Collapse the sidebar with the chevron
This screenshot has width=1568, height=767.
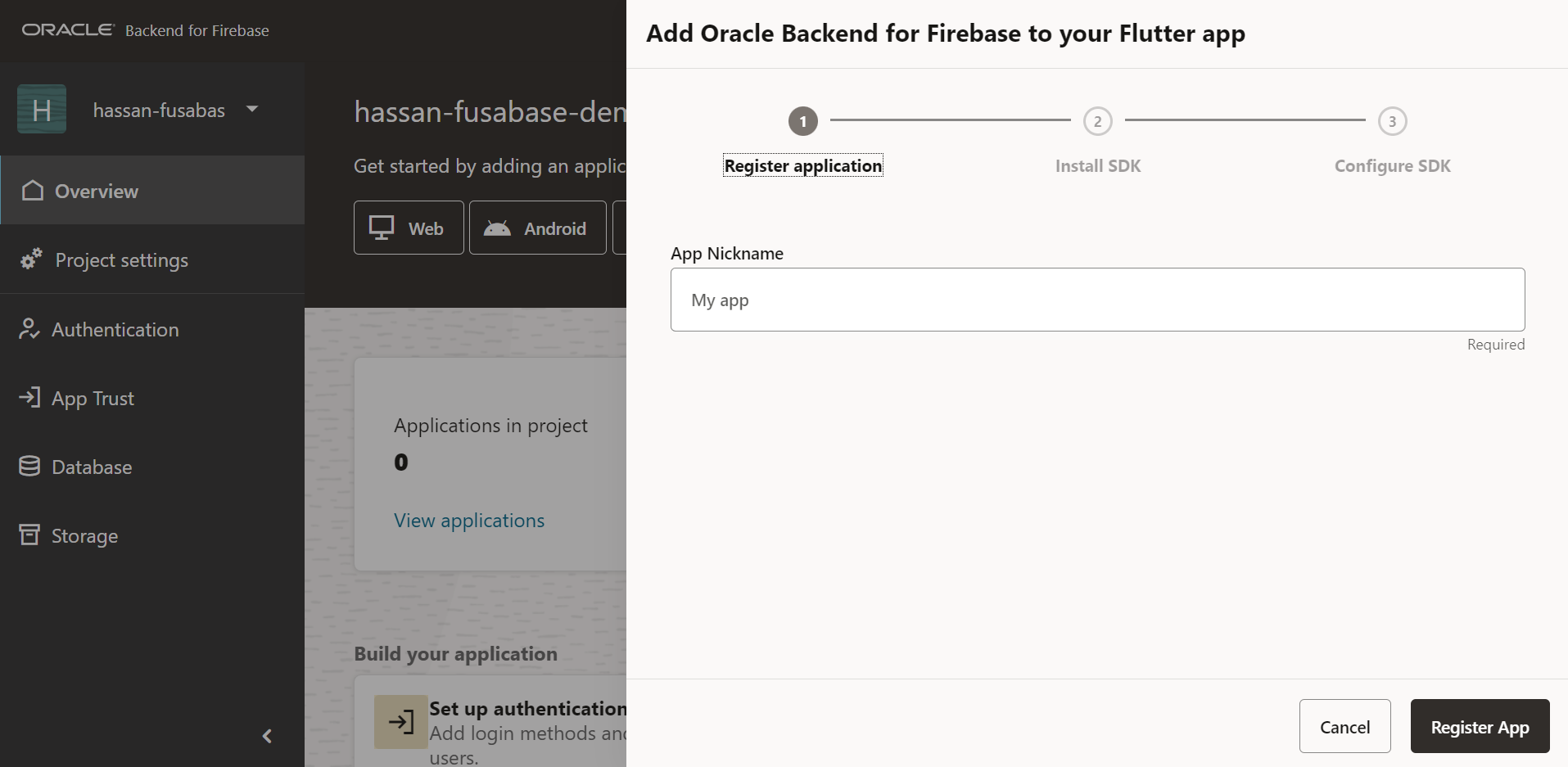click(x=267, y=736)
